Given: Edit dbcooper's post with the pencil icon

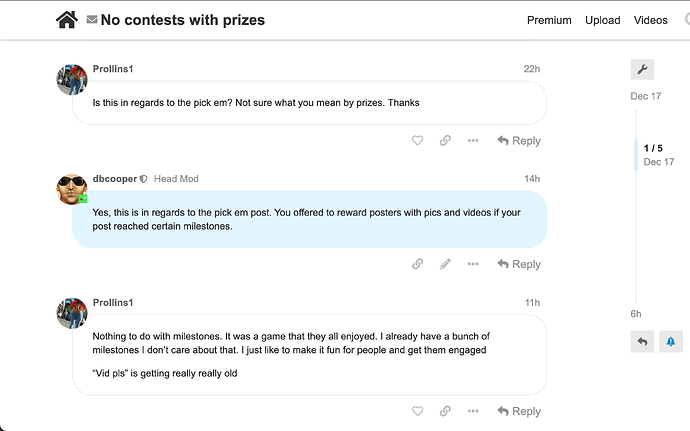Looking at the screenshot, I should [x=445, y=264].
